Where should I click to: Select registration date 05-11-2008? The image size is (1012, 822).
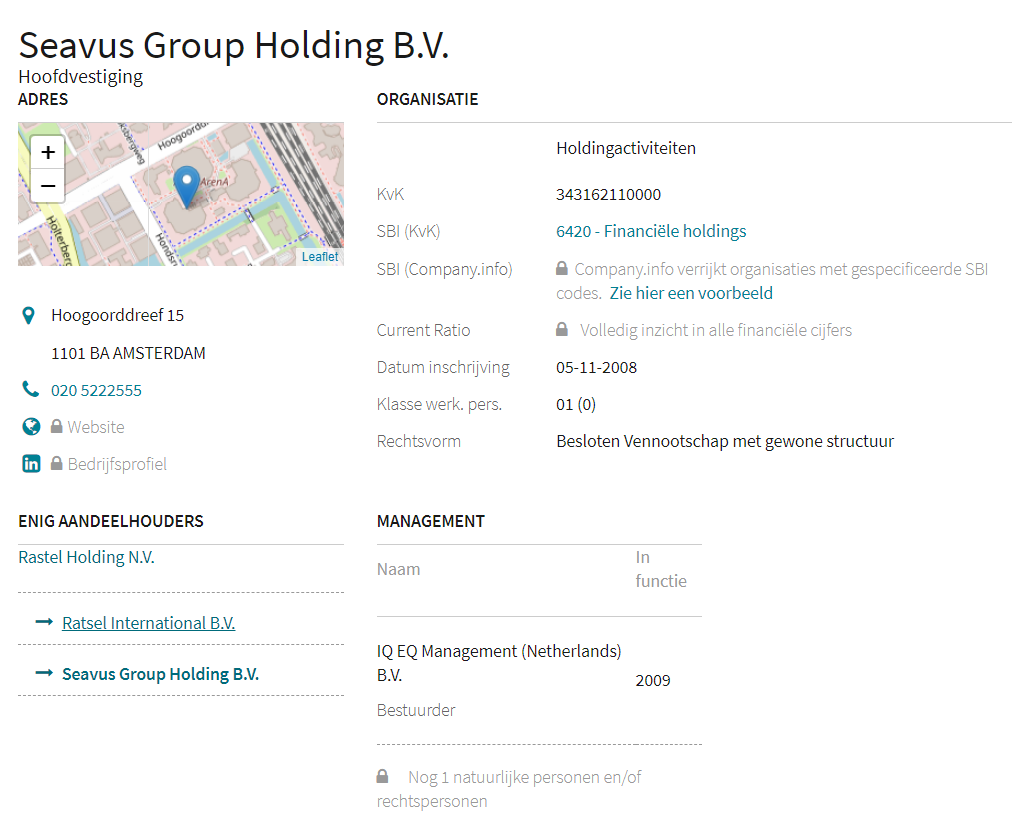tap(596, 367)
